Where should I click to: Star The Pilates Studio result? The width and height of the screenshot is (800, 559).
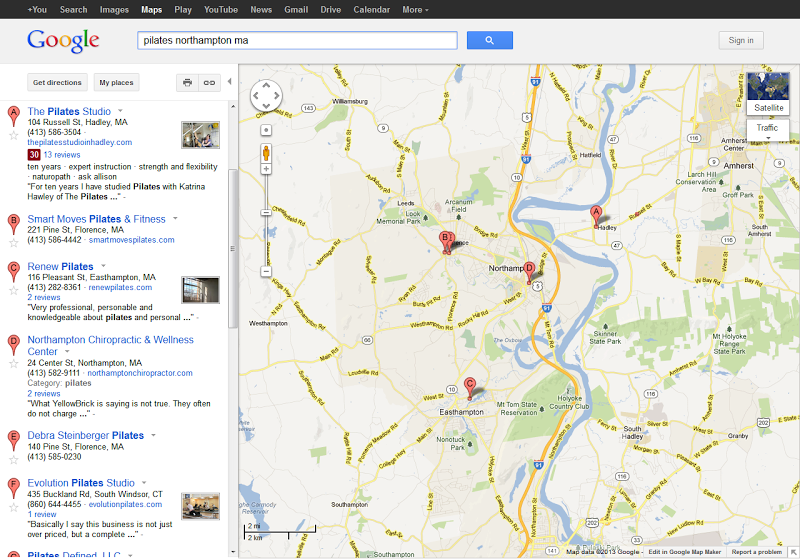click(14, 136)
